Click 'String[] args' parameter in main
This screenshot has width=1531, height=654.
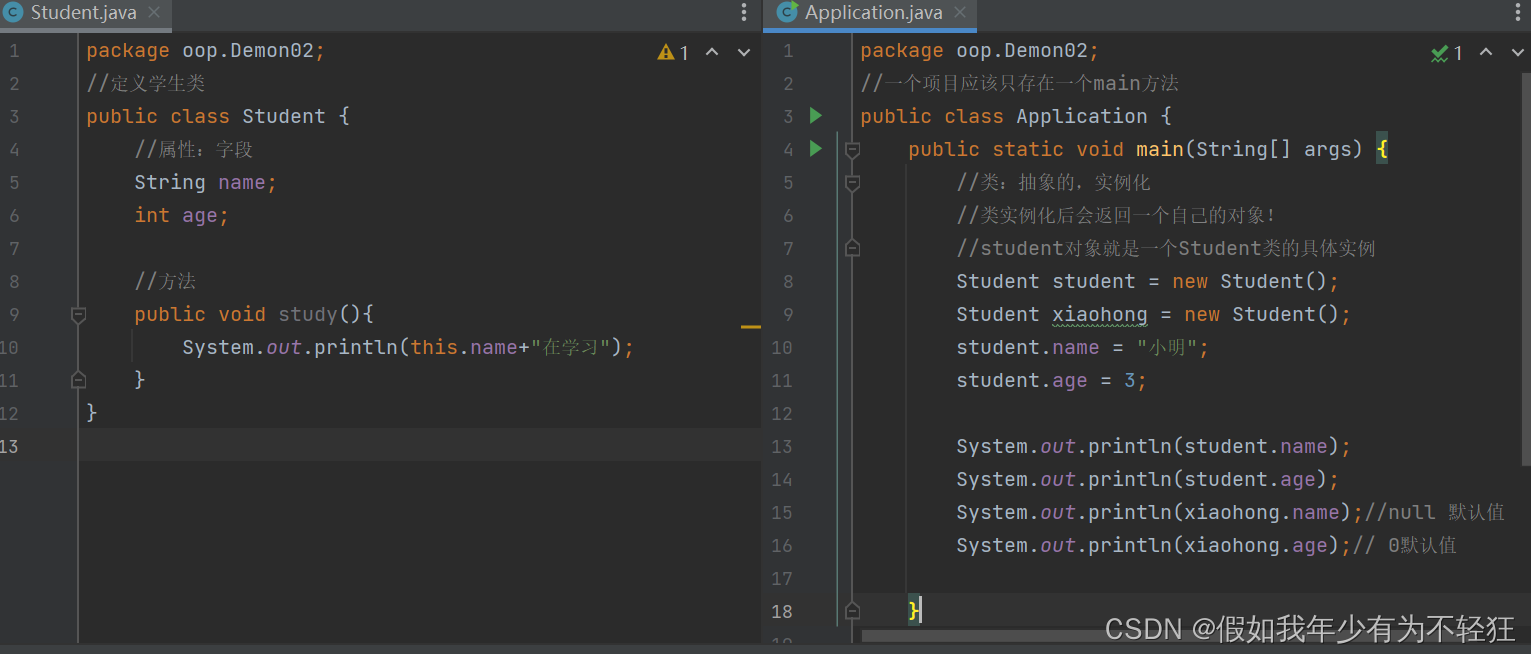click(x=1274, y=149)
